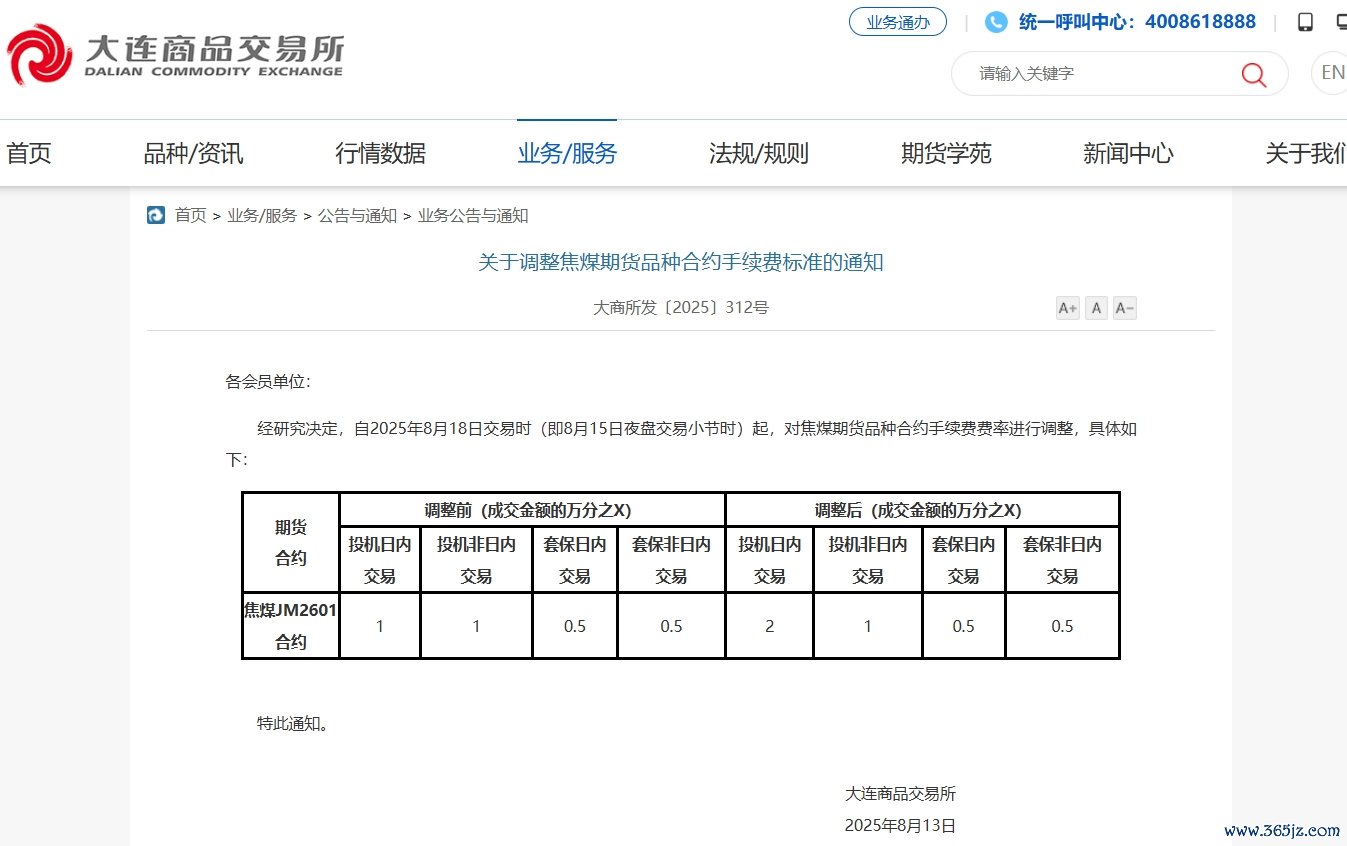1347x846 pixels.
Task: Decrease font size with A- button
Action: [1125, 308]
